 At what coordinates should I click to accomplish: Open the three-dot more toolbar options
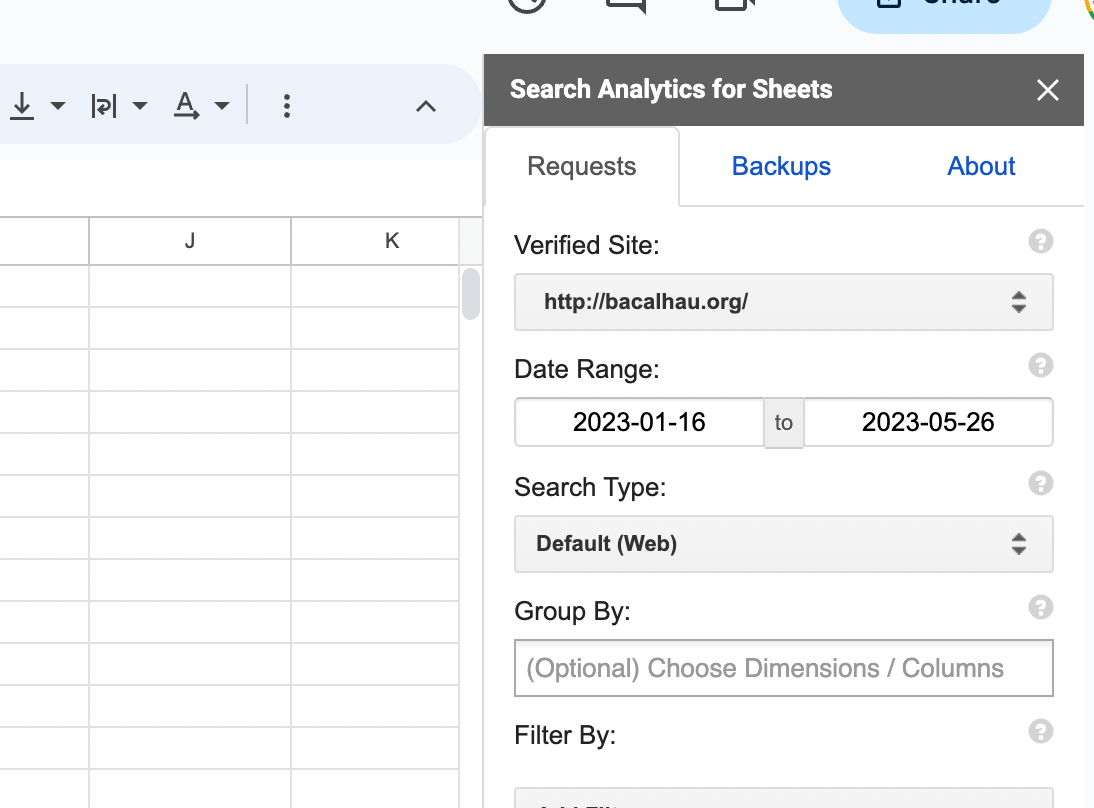coord(287,106)
